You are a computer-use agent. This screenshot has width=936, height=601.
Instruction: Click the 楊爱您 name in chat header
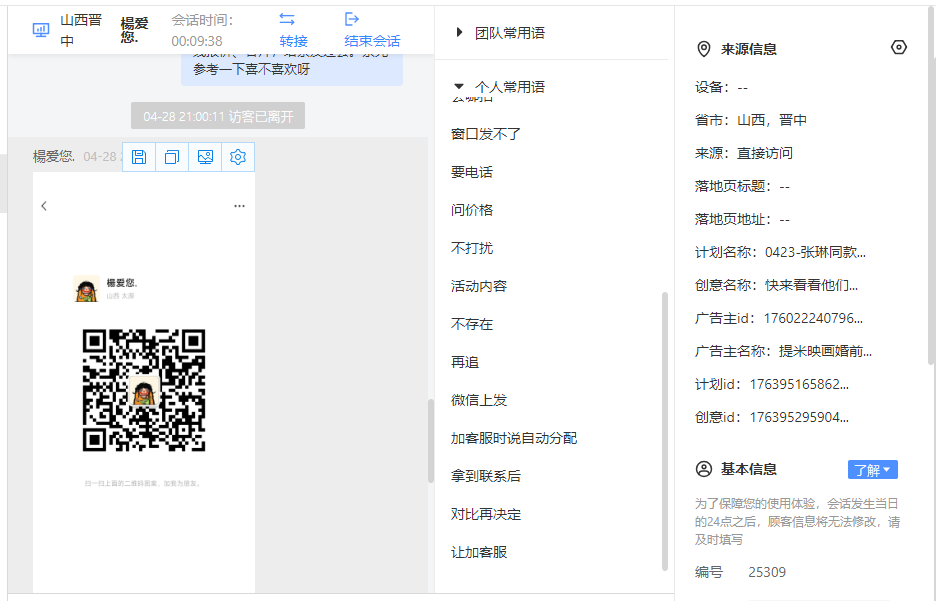pos(134,30)
